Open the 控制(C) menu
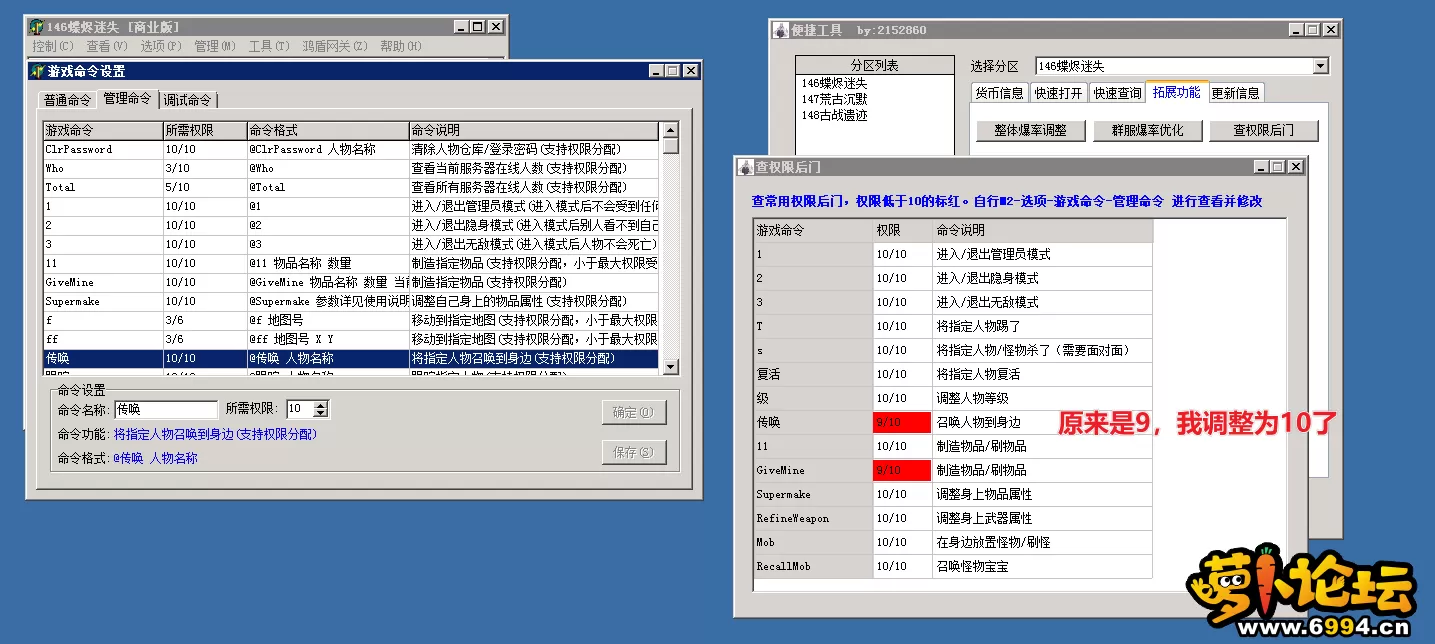This screenshot has width=1435, height=644. 53,46
